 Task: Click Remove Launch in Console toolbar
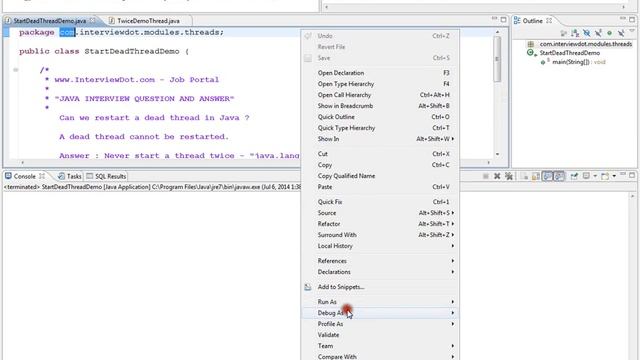[497, 176]
